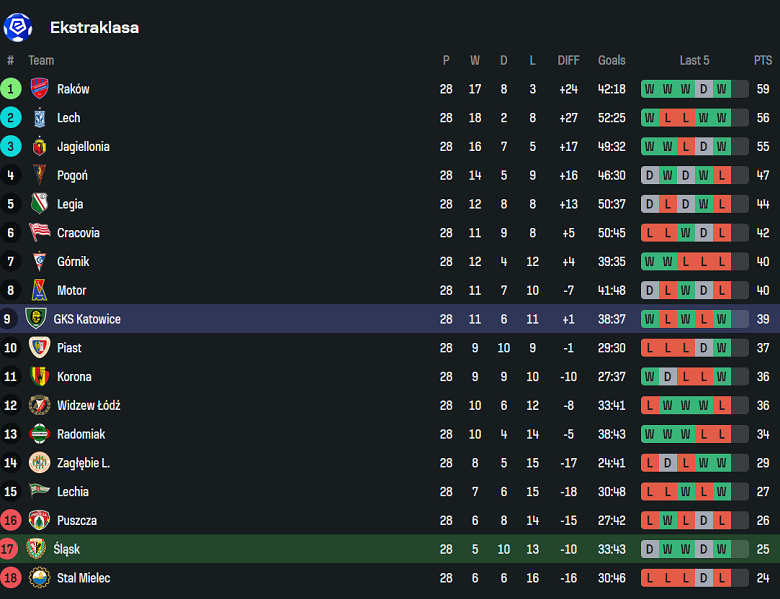Sort table by PTS column header
Screen dimensions: 780x599
pos(763,61)
